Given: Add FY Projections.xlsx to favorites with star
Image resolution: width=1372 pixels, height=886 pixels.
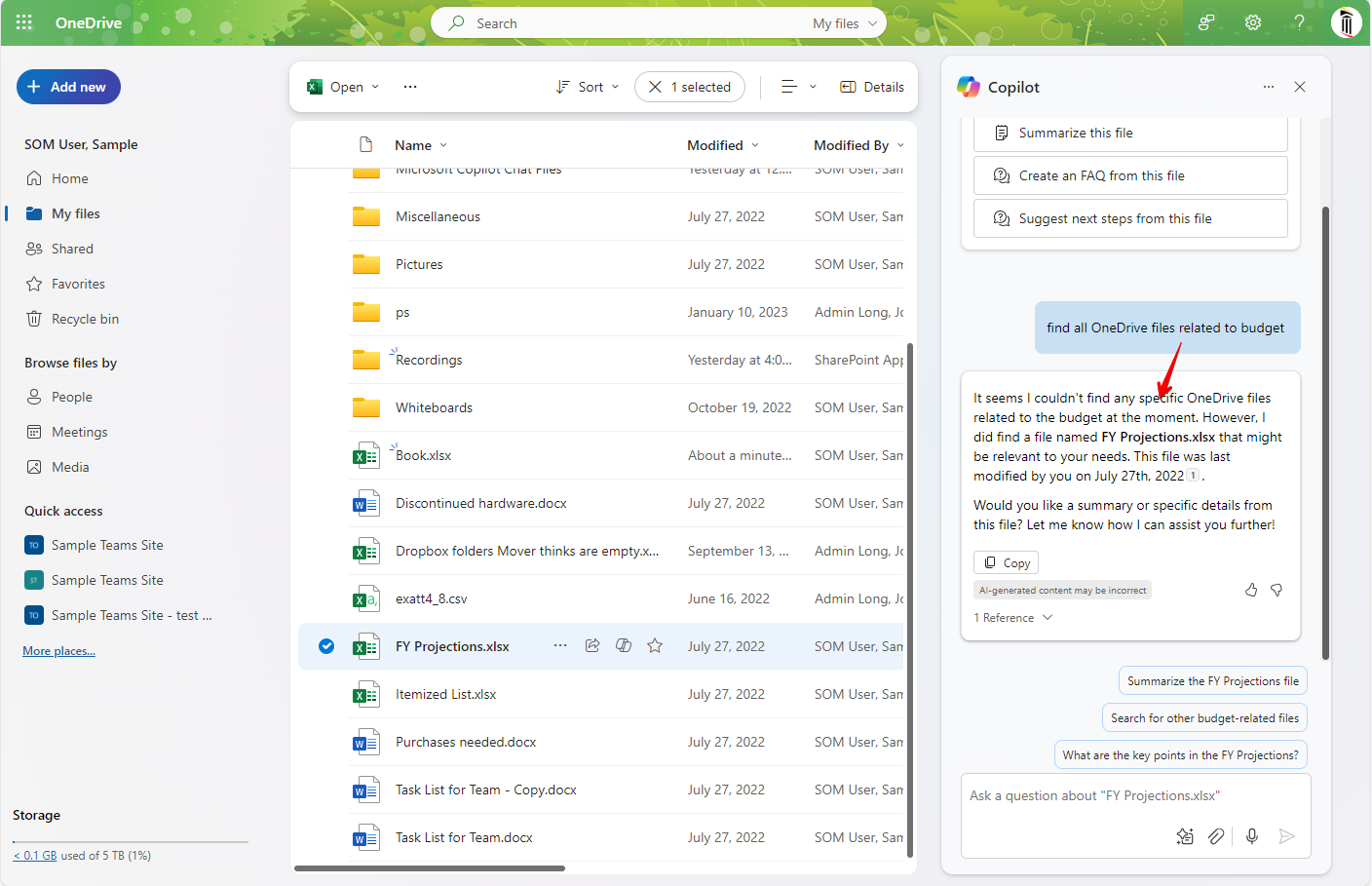Looking at the screenshot, I should [x=655, y=645].
